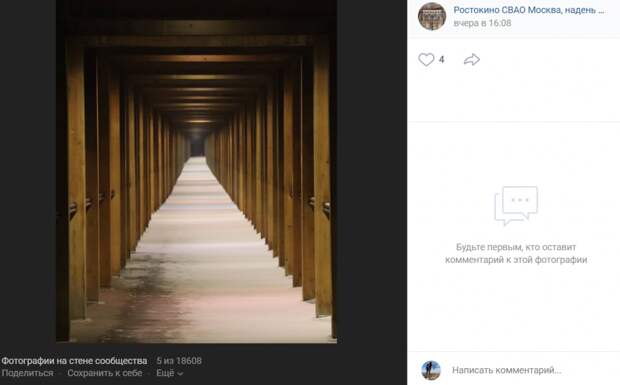Click the chevron next to Ещё
This screenshot has width=620, height=385.
click(x=180, y=374)
